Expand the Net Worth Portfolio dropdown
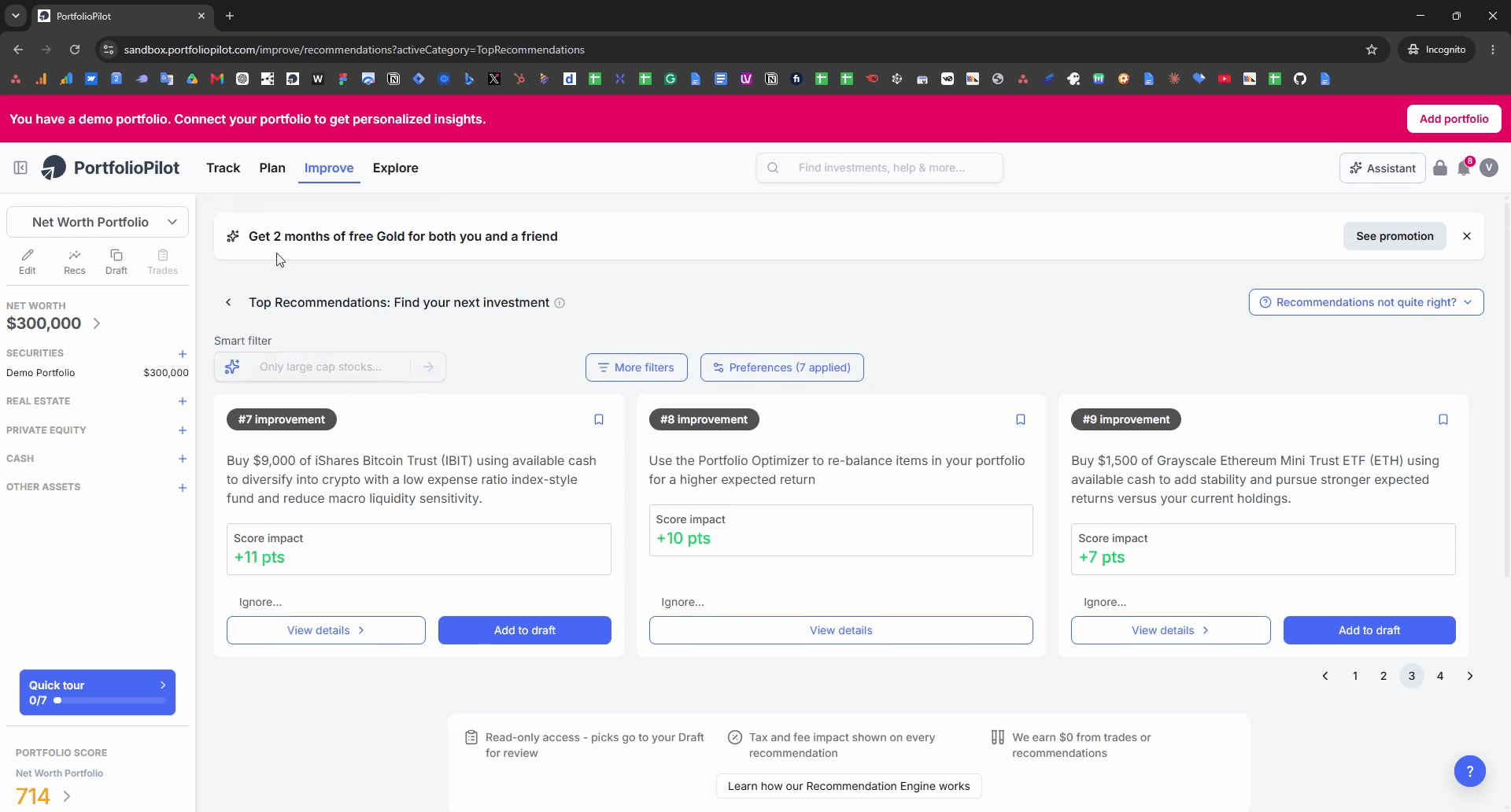 click(98, 222)
